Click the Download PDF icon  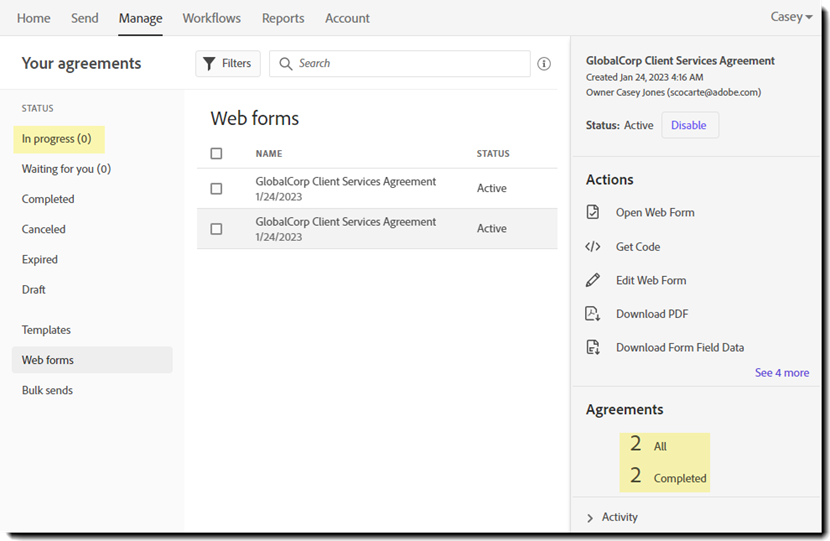point(593,314)
